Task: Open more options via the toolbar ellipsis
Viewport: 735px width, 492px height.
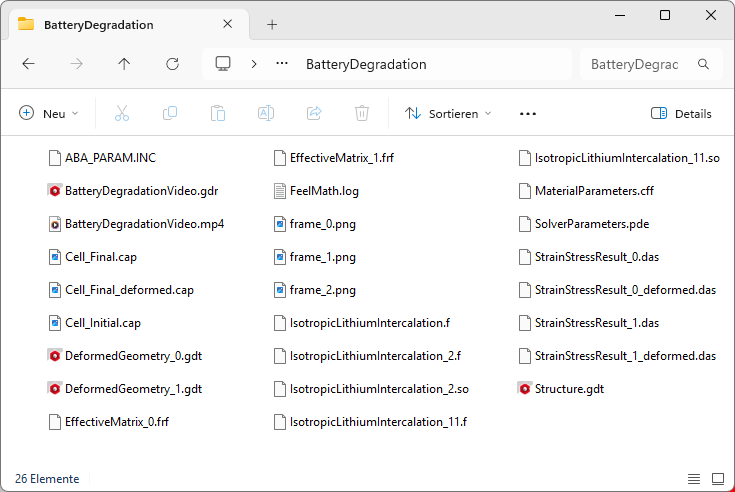Action: pos(528,114)
